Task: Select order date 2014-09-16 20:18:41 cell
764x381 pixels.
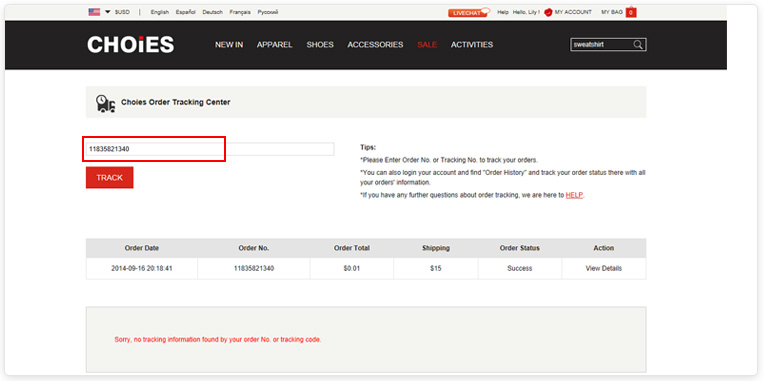Action: coord(142,268)
